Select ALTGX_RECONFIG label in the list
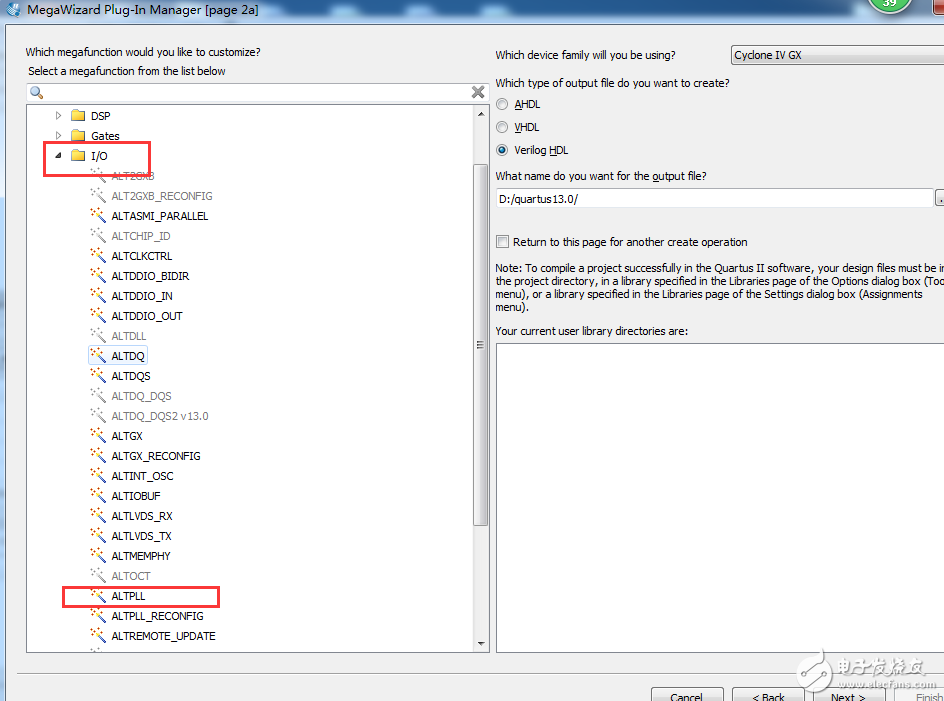The image size is (944, 701). pos(156,456)
